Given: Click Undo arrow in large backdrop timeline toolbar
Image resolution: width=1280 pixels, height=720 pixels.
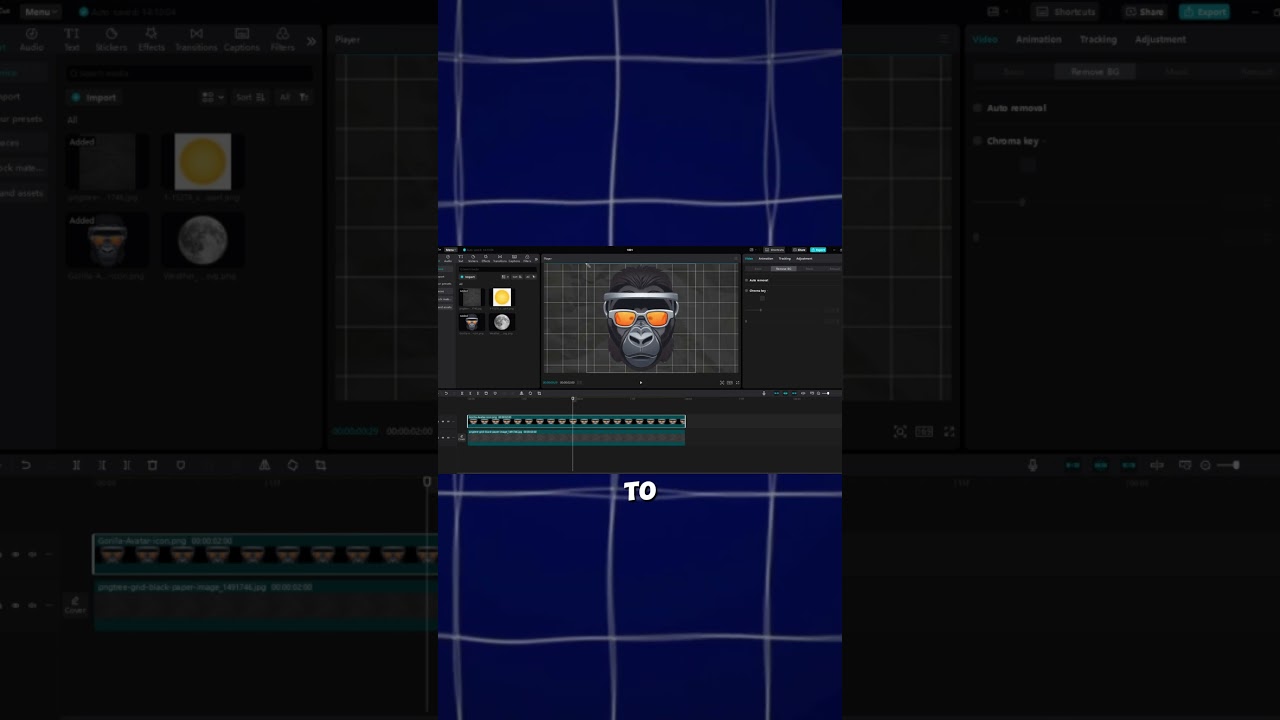Looking at the screenshot, I should coord(25,465).
